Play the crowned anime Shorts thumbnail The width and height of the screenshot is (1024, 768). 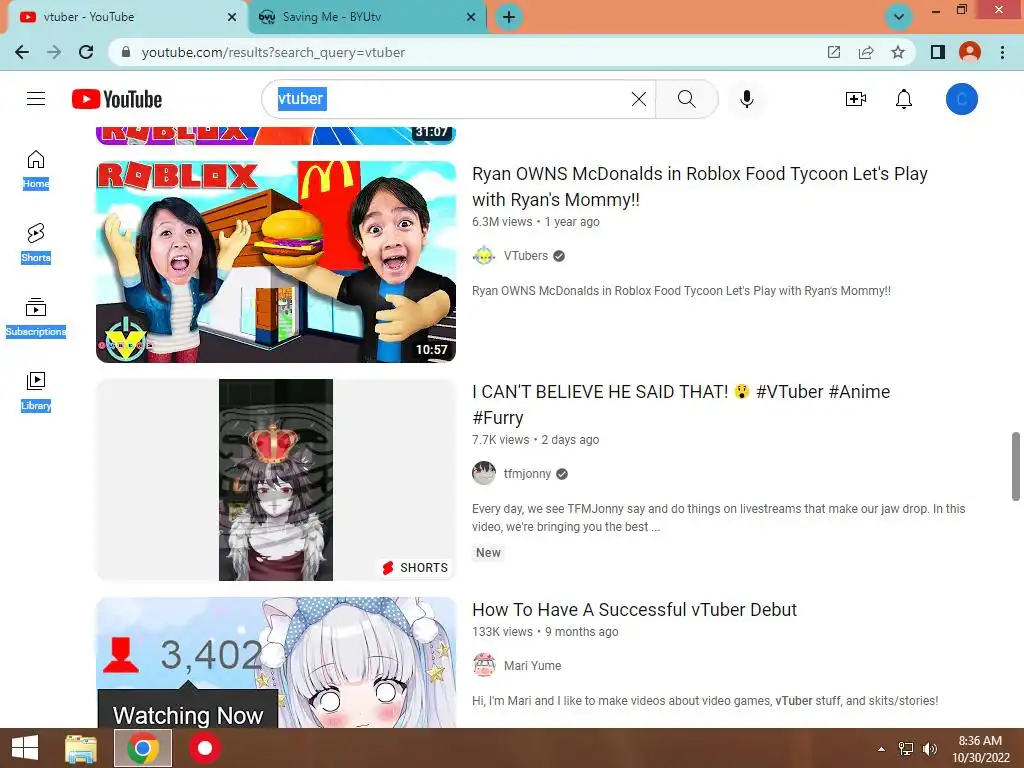276,480
